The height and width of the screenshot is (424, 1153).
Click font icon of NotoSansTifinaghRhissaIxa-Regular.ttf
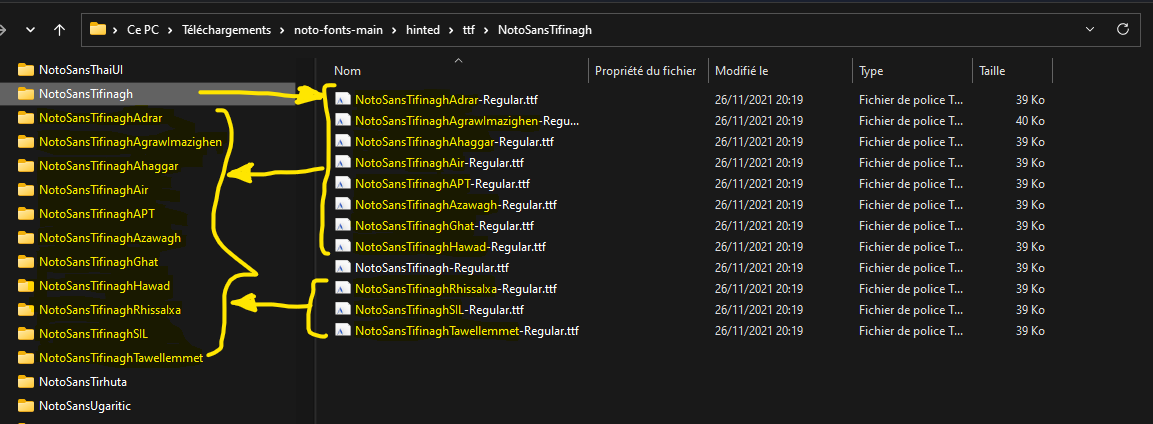342,289
